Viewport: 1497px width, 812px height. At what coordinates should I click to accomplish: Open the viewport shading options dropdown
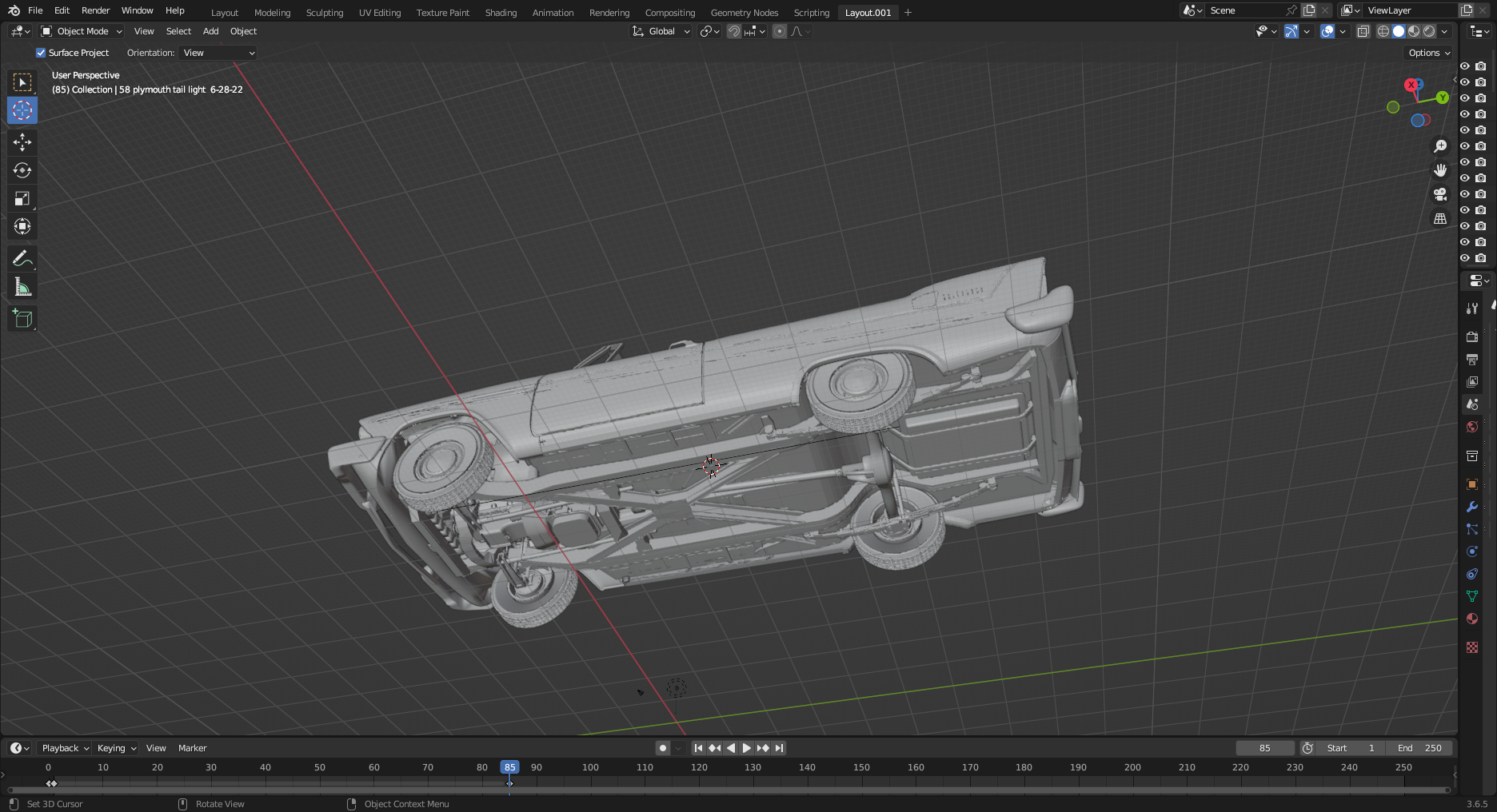[x=1444, y=31]
